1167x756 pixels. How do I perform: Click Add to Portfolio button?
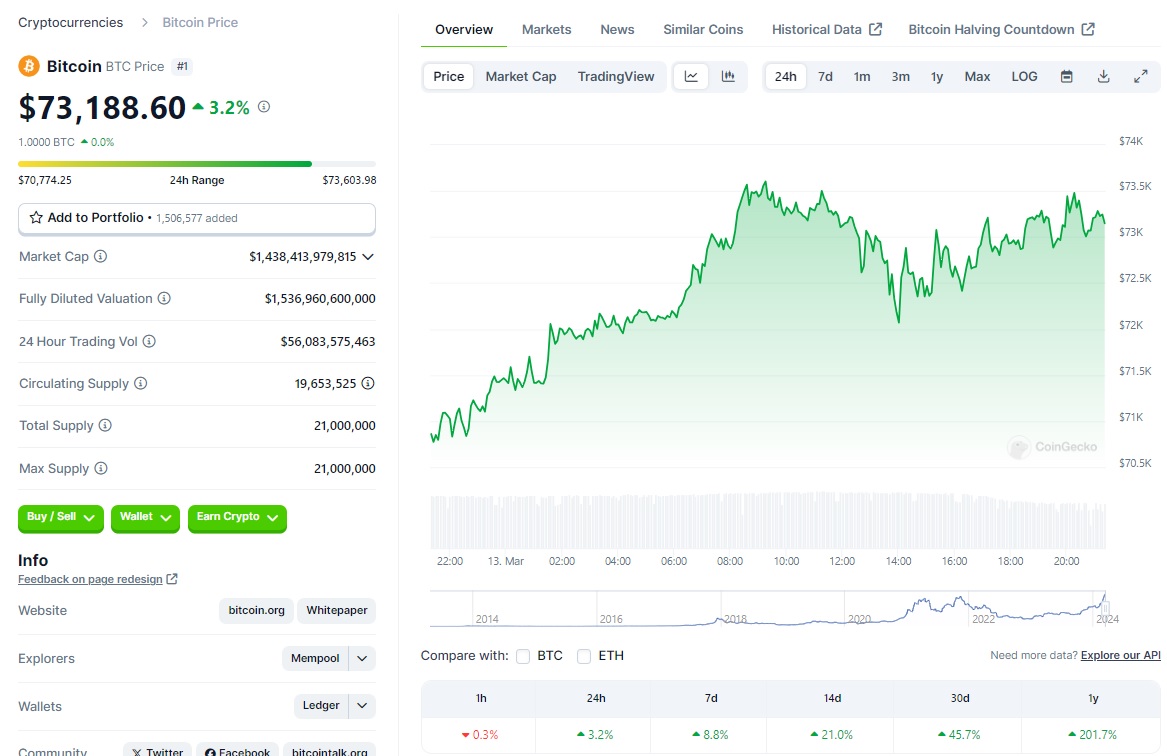[196, 218]
